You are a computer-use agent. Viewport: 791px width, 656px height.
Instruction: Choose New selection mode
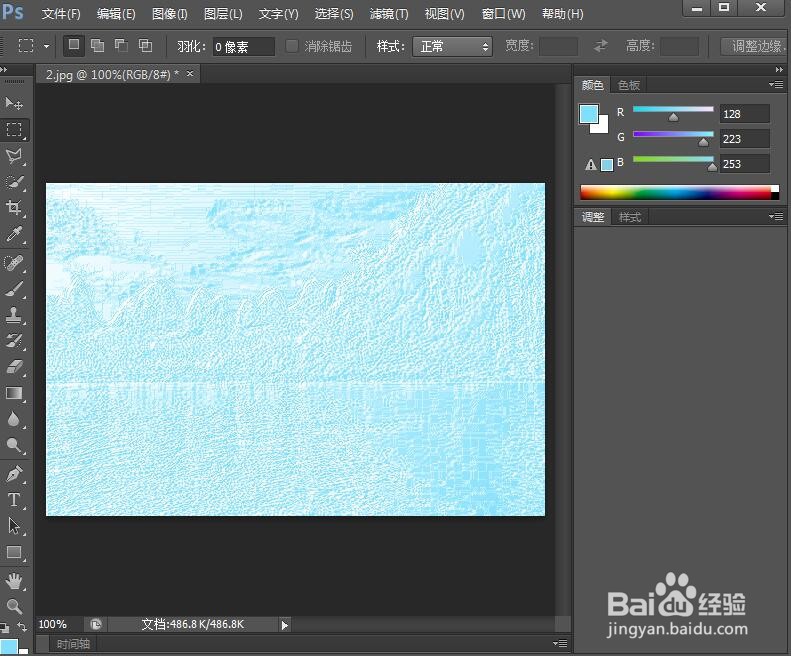point(74,46)
